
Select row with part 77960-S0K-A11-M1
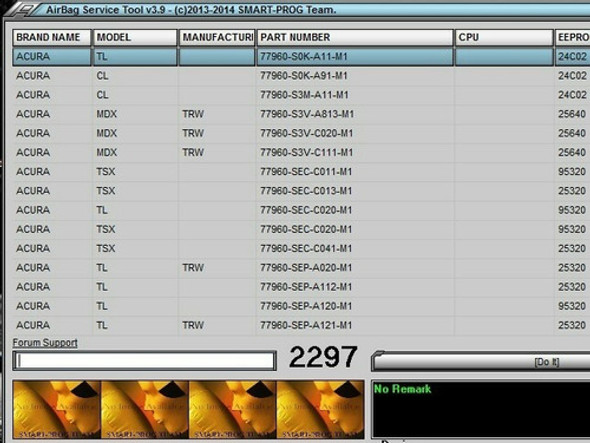[x=301, y=57]
